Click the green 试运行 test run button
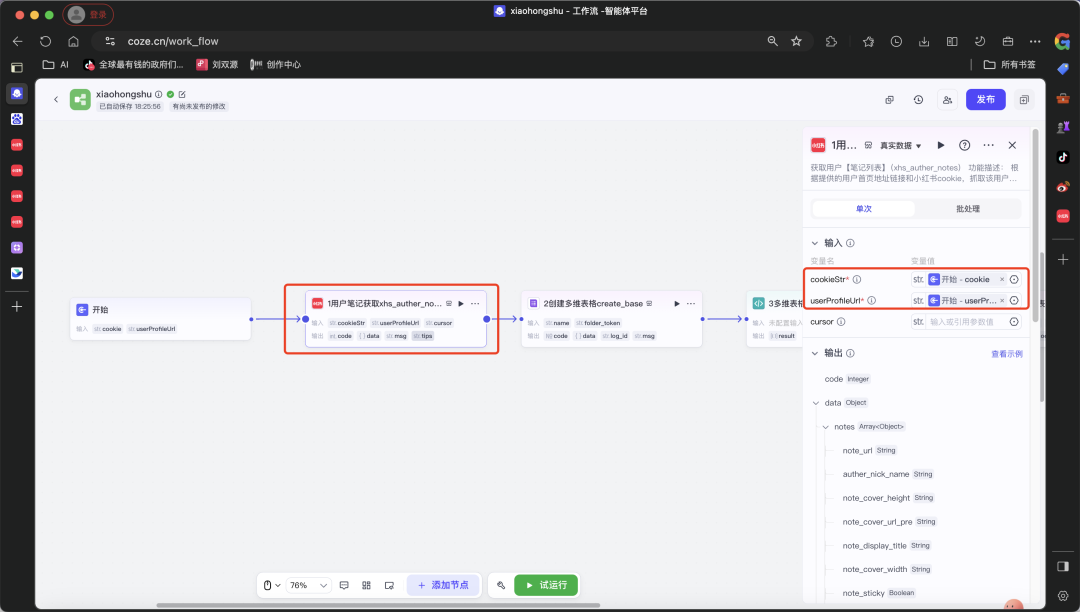This screenshot has height=612, width=1080. point(546,585)
